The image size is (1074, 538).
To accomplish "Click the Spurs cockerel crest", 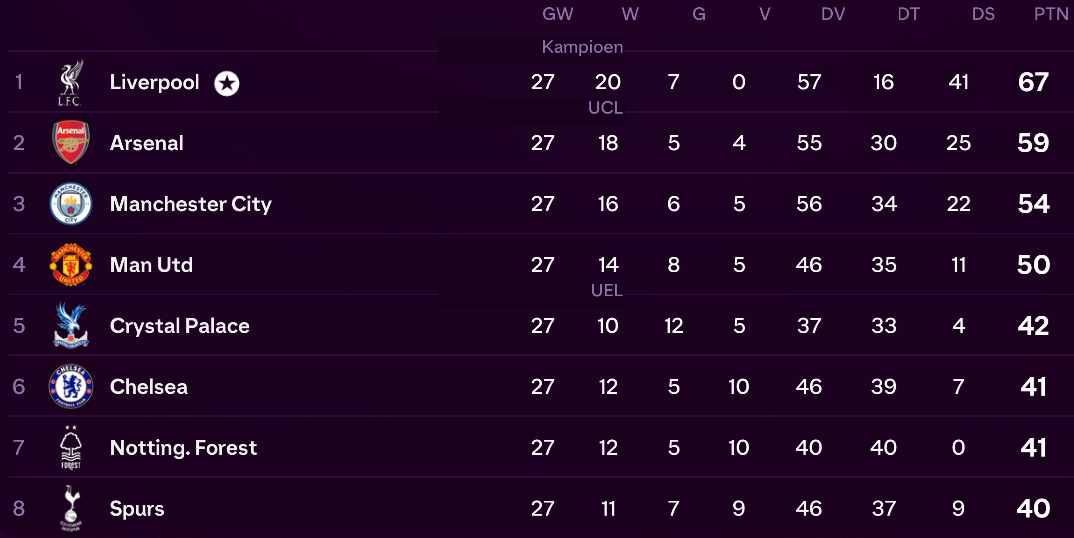I will click(71, 509).
